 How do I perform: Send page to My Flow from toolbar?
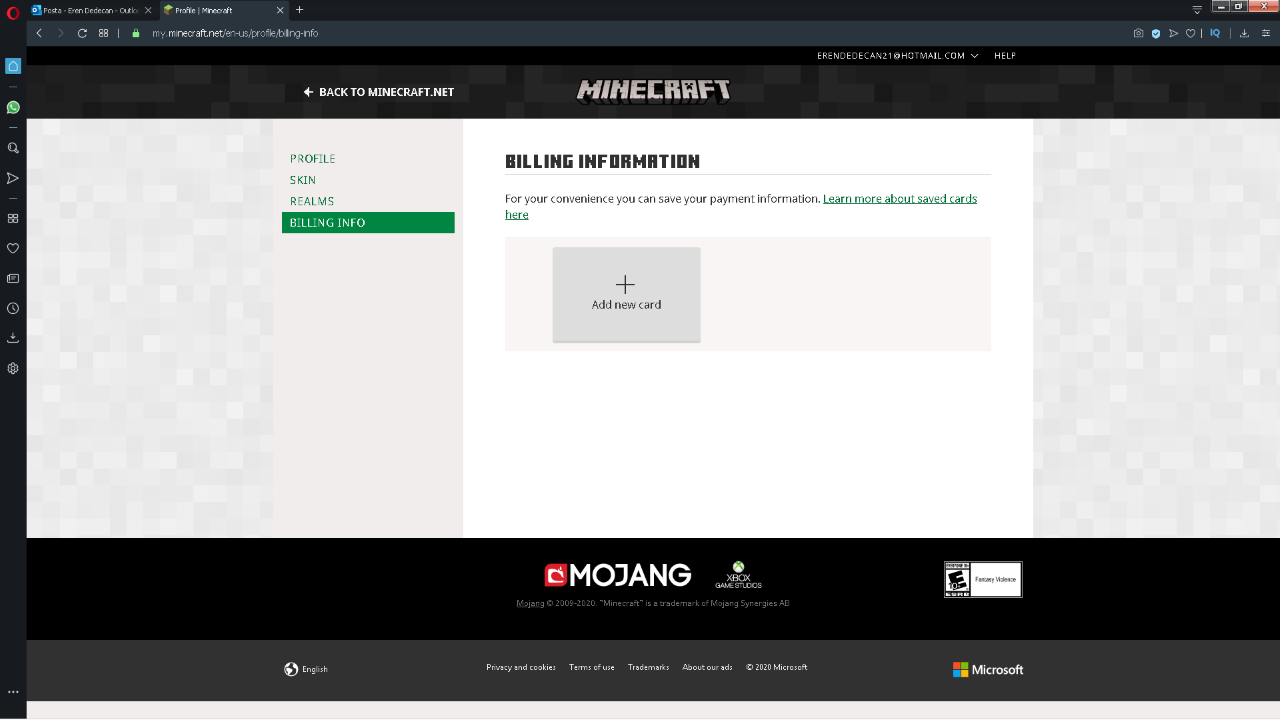(1174, 33)
